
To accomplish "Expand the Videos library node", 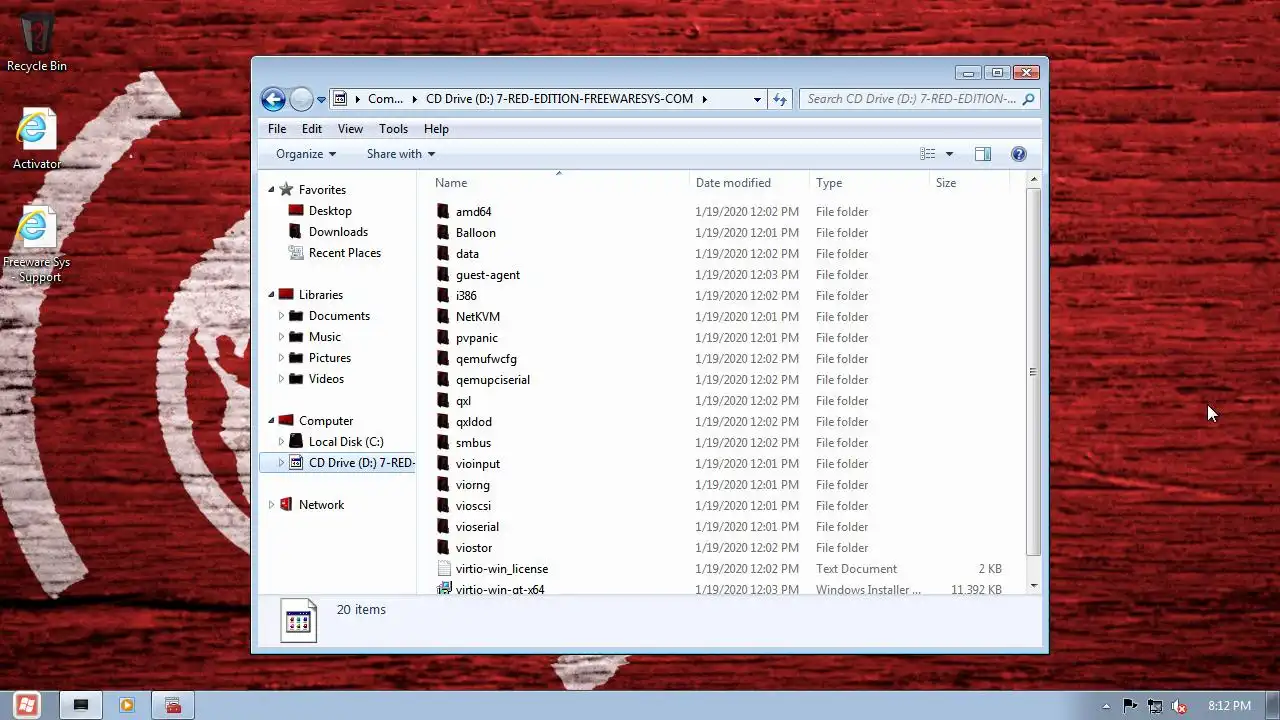I will click(x=281, y=378).
